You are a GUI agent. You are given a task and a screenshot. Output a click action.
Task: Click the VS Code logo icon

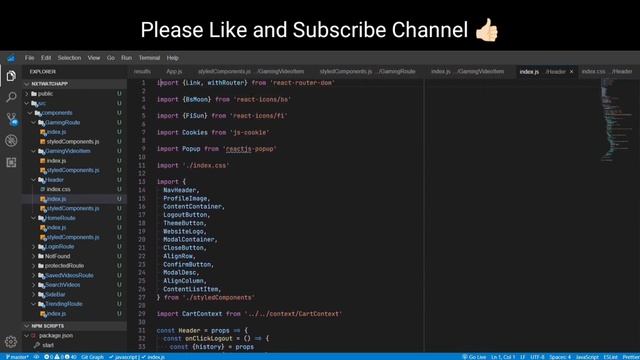coord(11,58)
